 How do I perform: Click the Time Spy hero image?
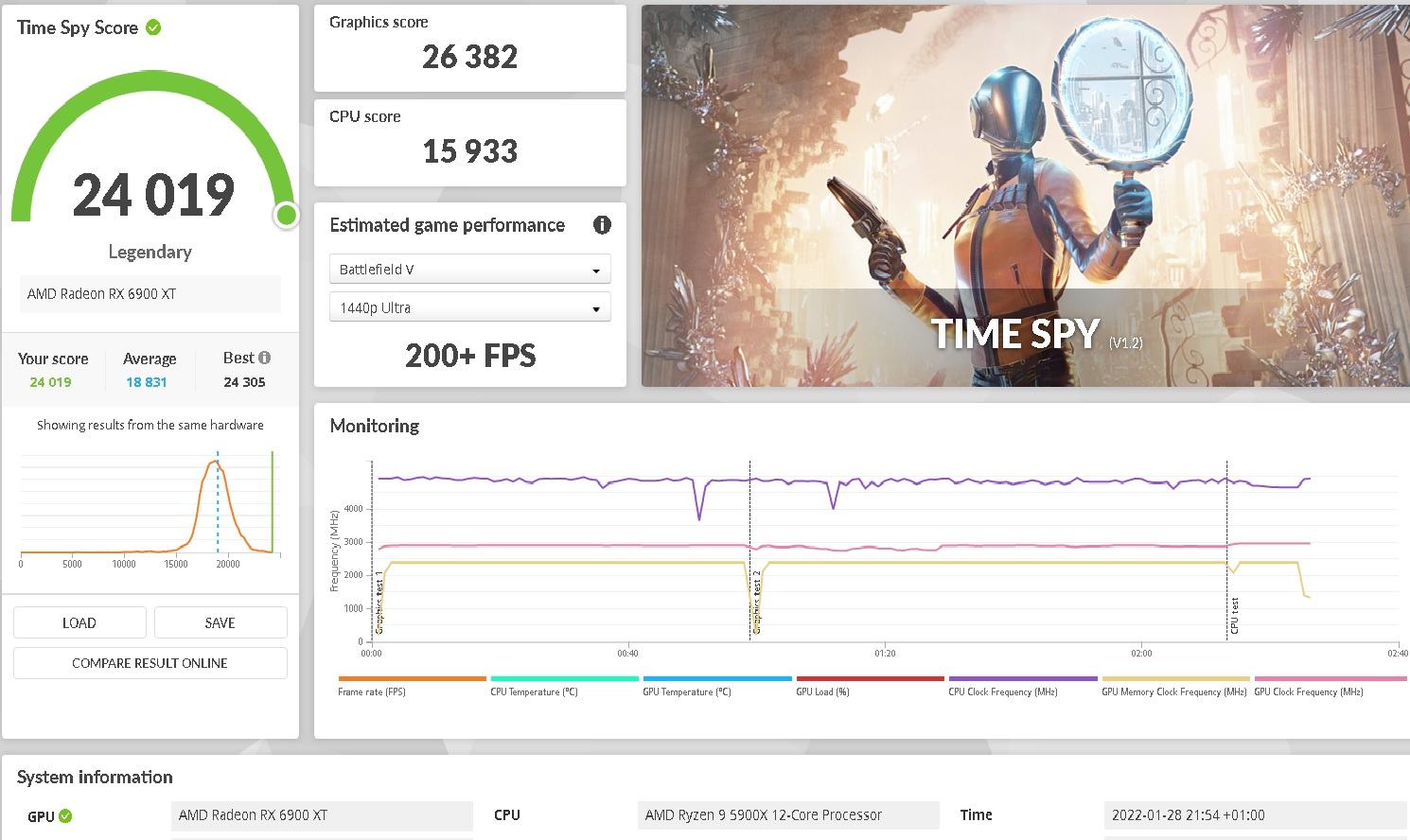(1026, 196)
